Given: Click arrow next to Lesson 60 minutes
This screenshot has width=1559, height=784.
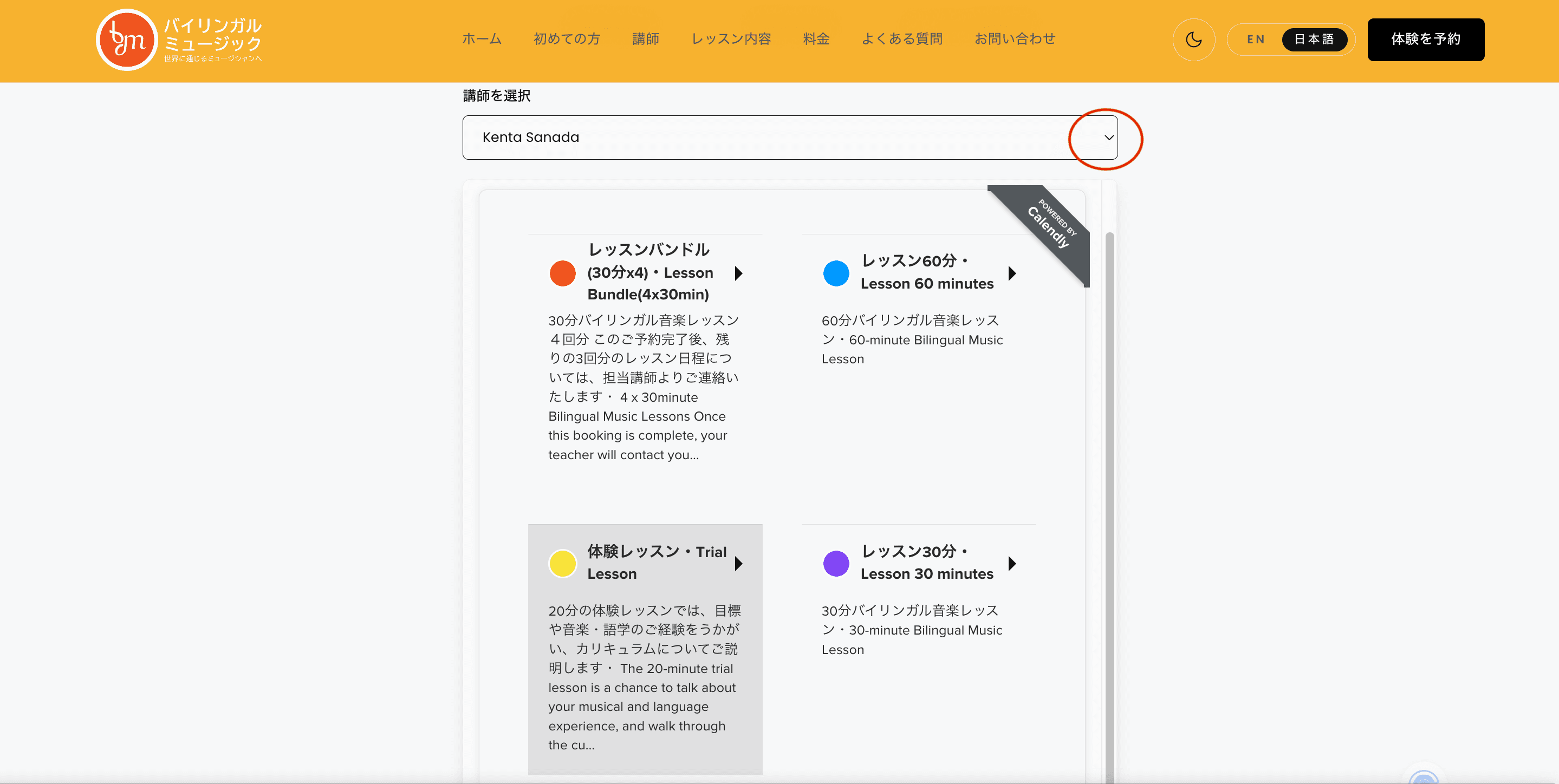Looking at the screenshot, I should pyautogui.click(x=1012, y=273).
